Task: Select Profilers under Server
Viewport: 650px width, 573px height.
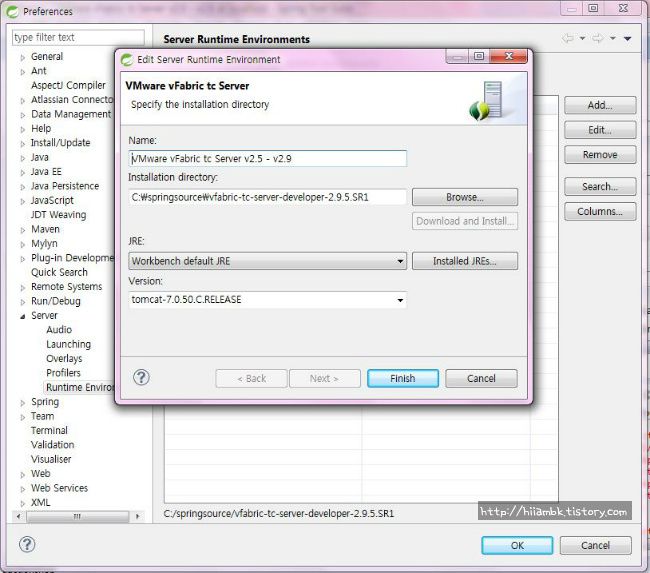Action: pyautogui.click(x=63, y=373)
